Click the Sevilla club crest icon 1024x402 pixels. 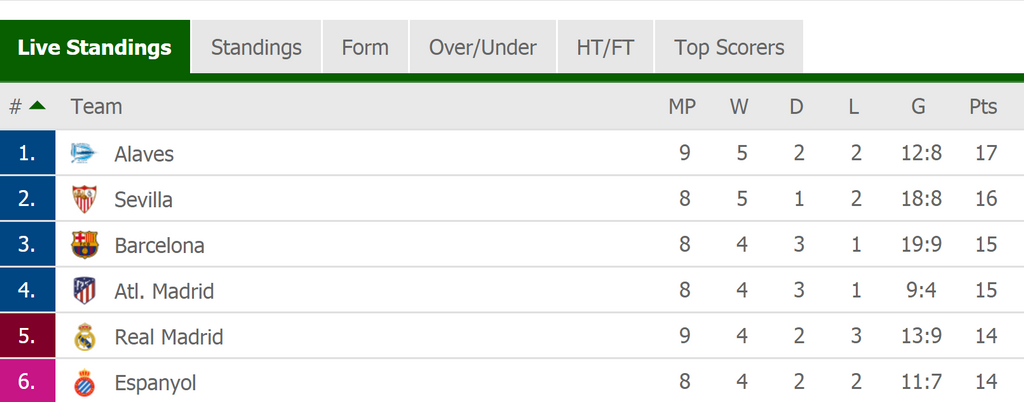85,199
